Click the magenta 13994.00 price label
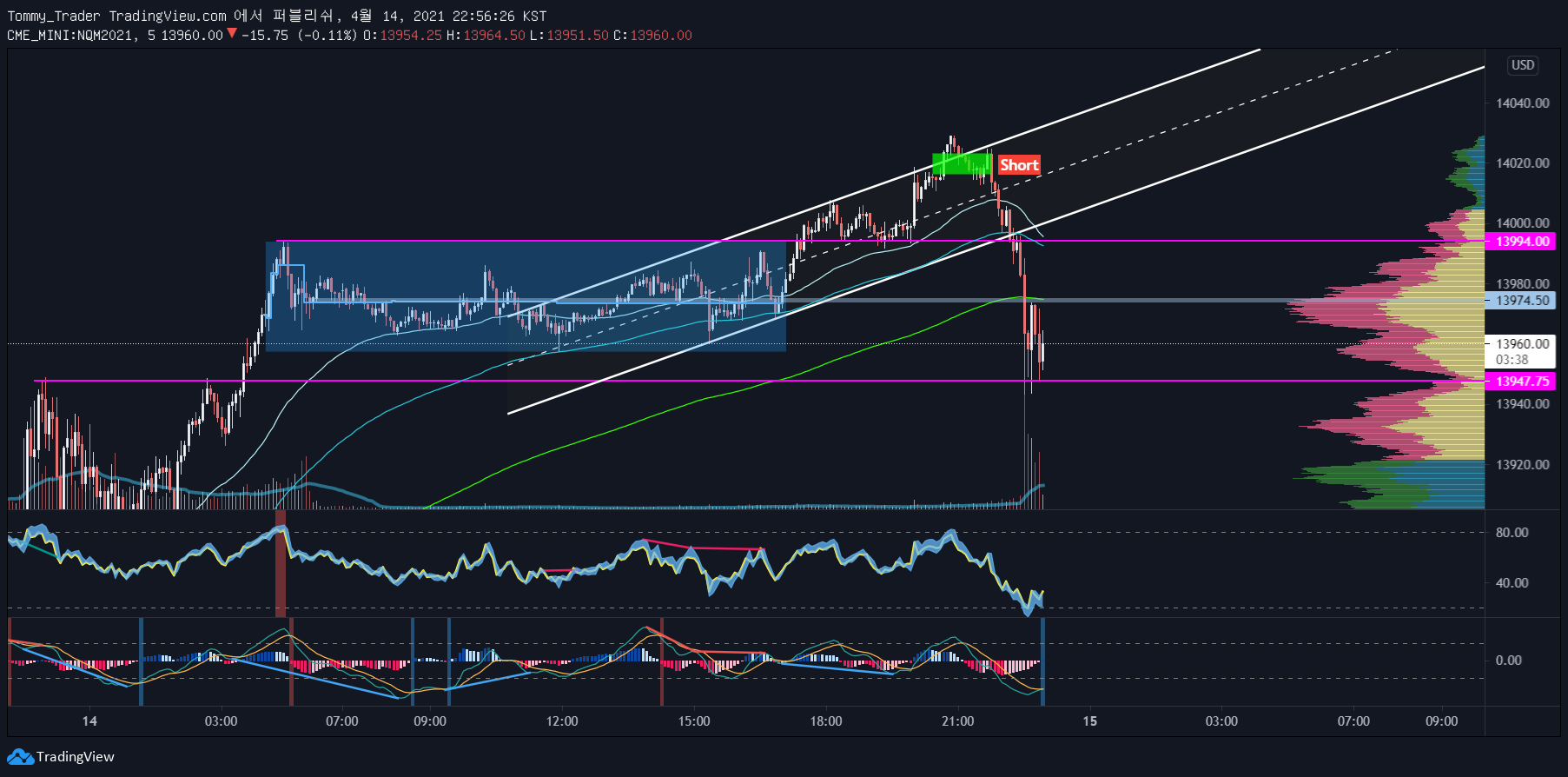This screenshot has height=777, width=1568. (x=1520, y=242)
